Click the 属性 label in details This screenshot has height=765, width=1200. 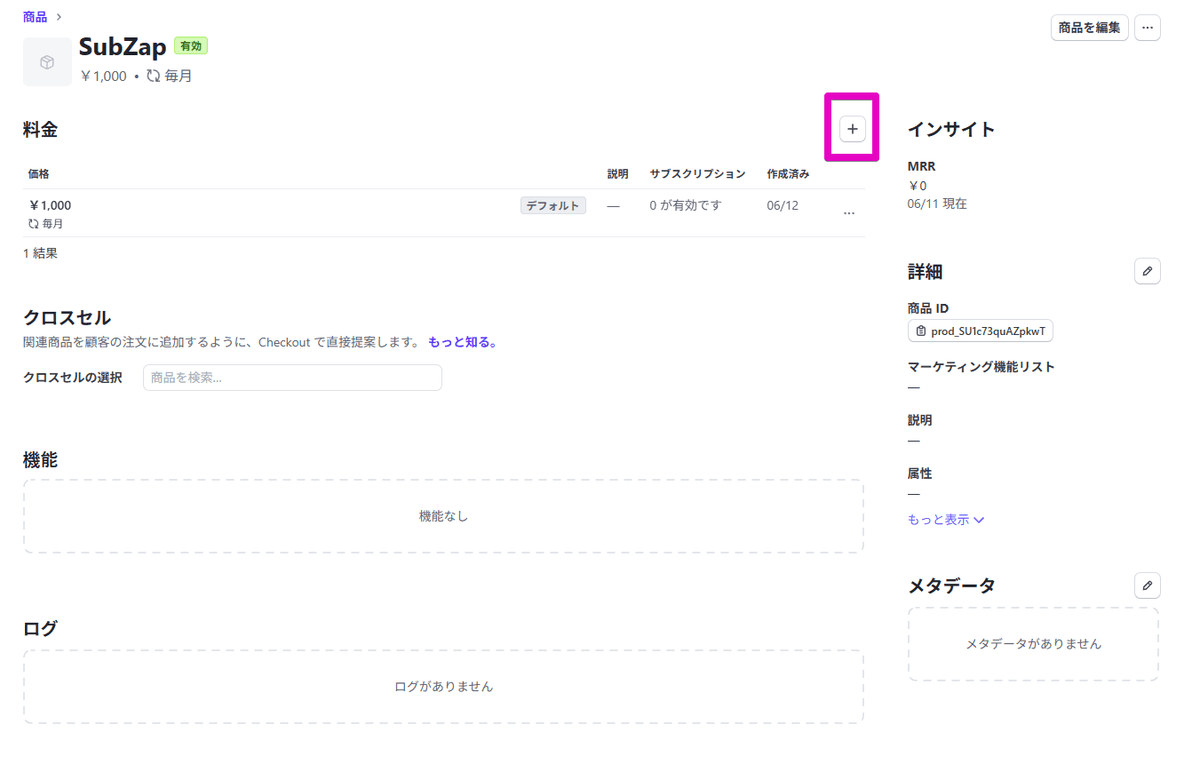point(920,474)
